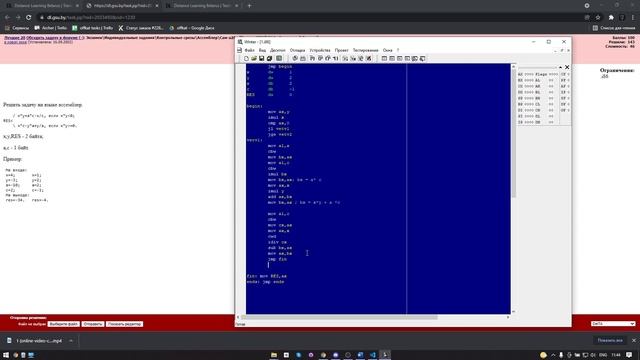Click the '?' help menu item
Screen dimensions: 640x360
(x=398, y=50)
